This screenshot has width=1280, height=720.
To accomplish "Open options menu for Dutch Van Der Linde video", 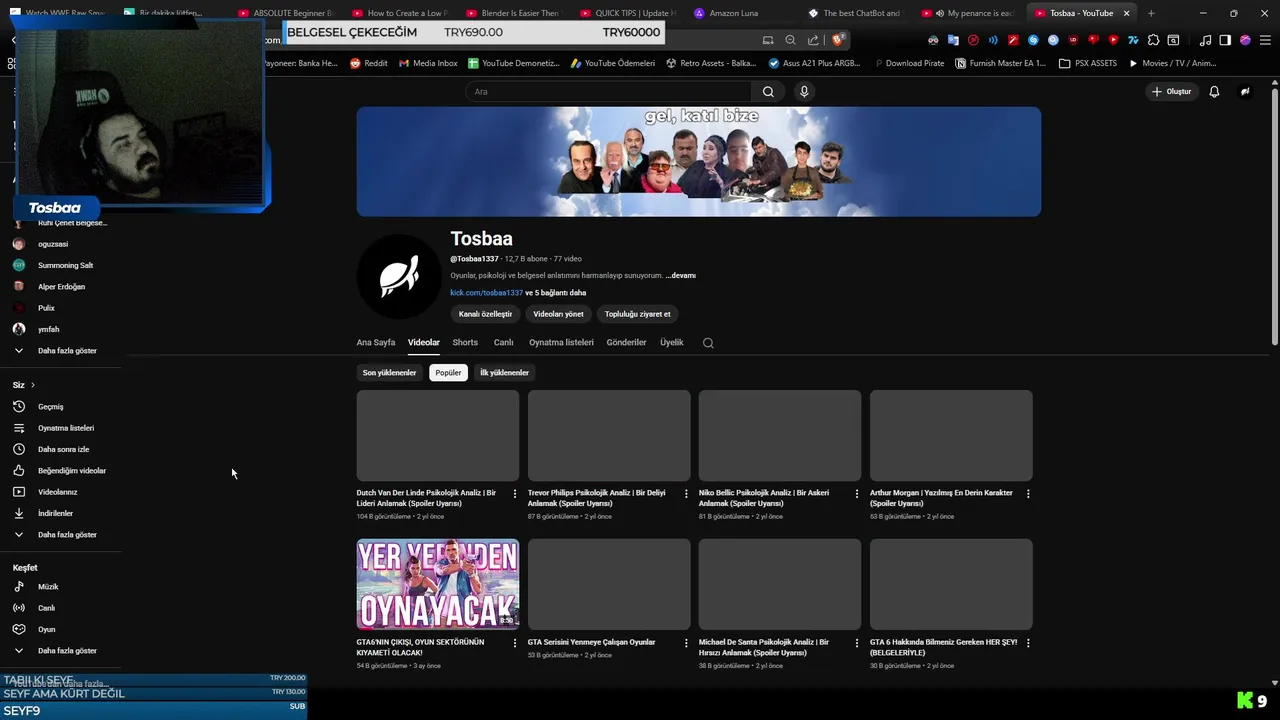I will (515, 494).
